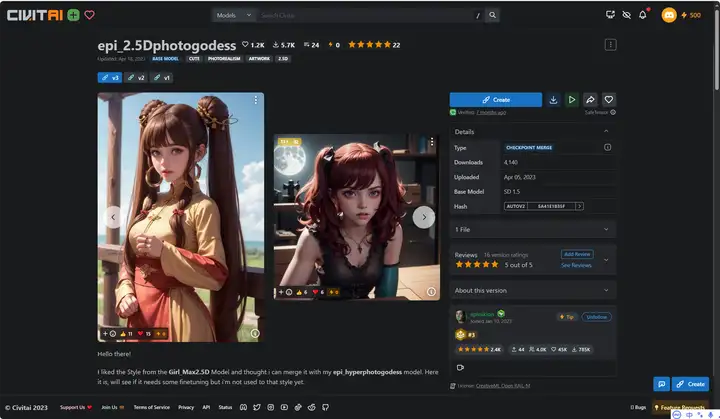The height and width of the screenshot is (419, 720).
Task: Click the 500 buzz balance
Action: click(x=692, y=15)
